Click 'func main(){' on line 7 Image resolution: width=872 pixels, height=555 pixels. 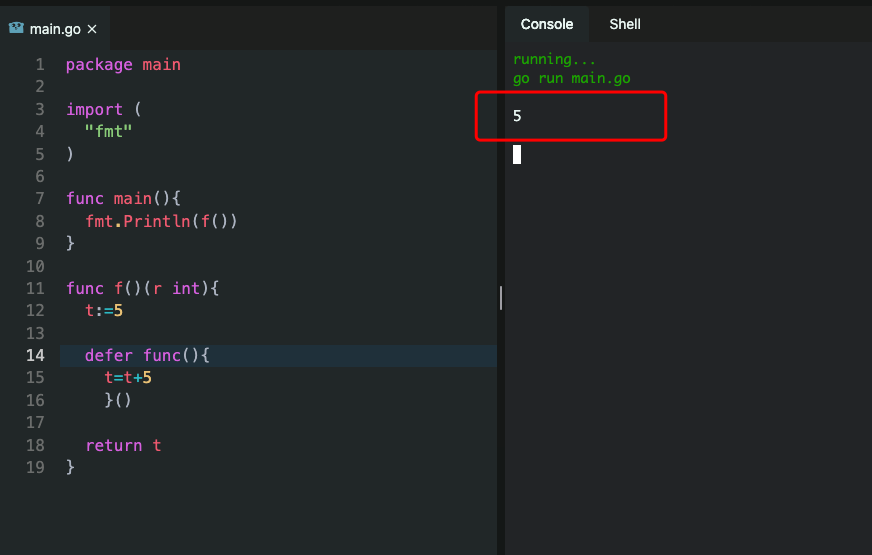coord(123,199)
